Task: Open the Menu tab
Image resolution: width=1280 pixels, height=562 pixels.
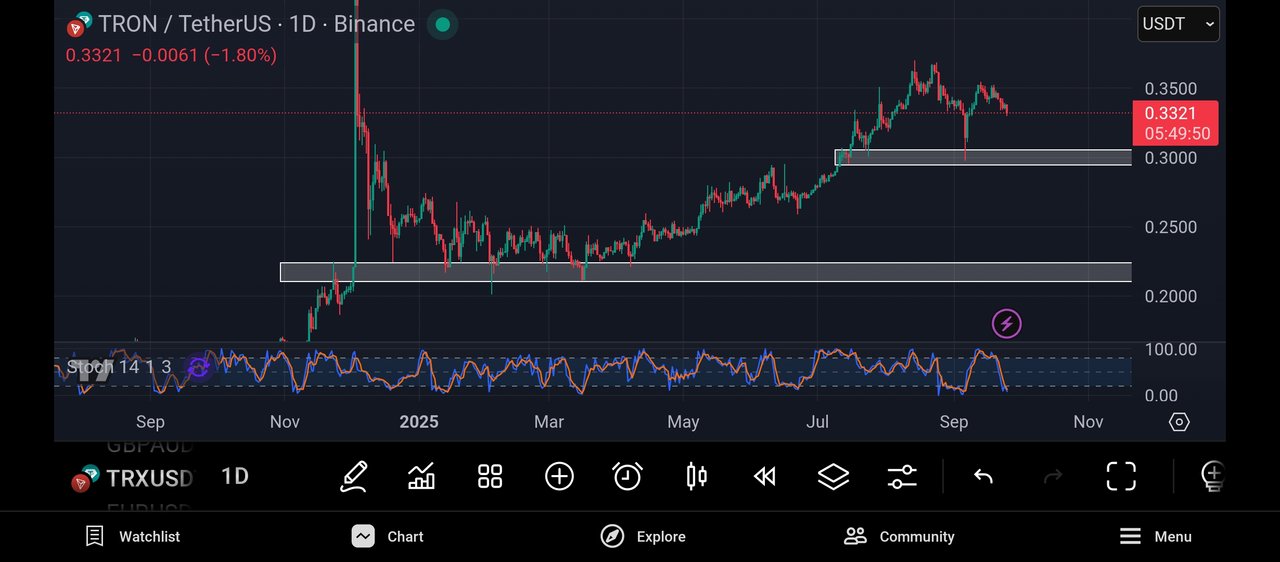Action: 1155,537
